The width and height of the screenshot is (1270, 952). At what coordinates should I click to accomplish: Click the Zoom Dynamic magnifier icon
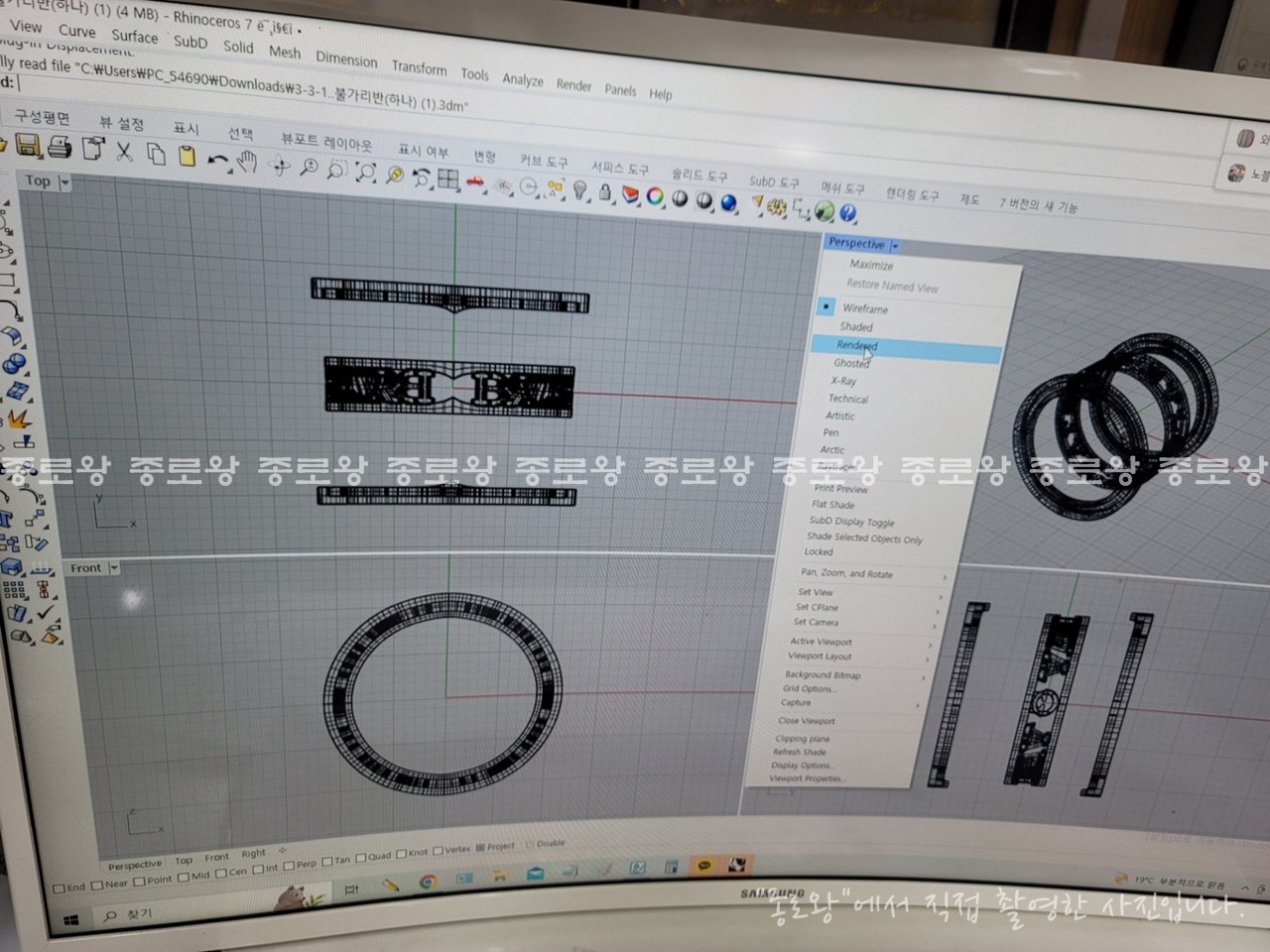point(311,167)
